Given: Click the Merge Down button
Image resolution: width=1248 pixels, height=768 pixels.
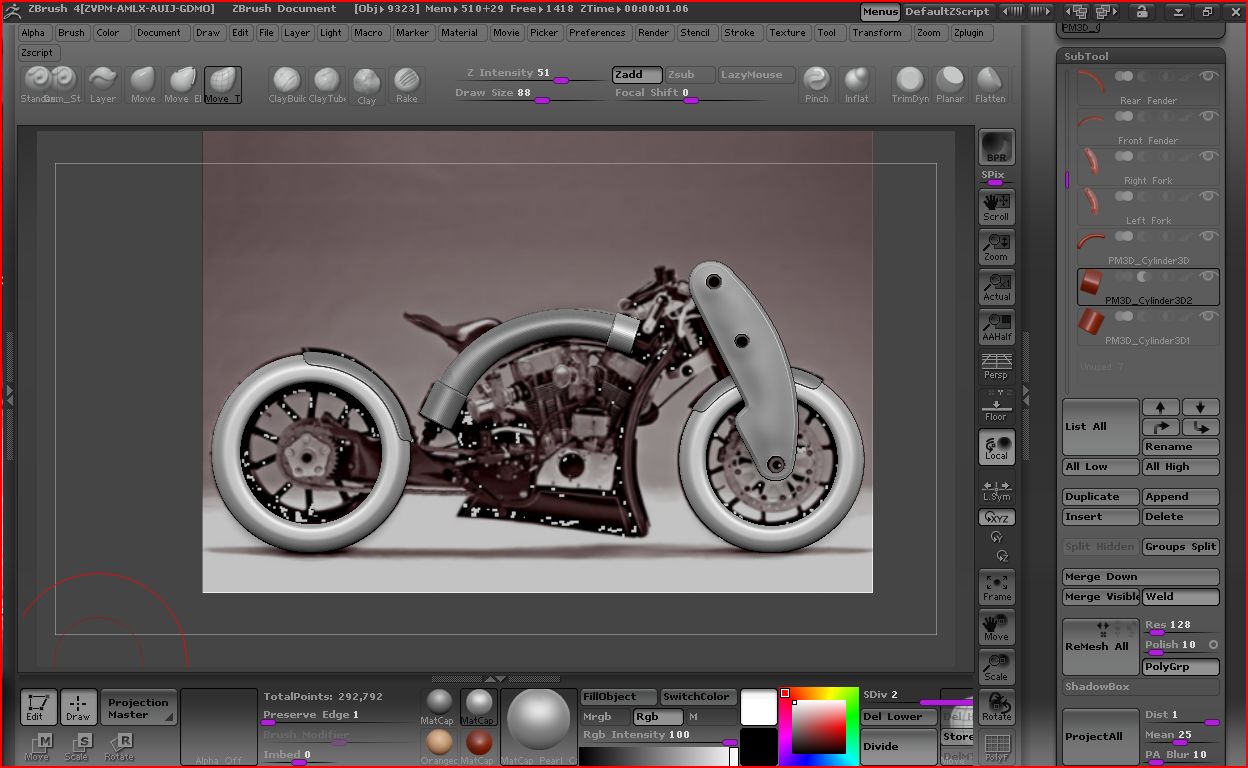Looking at the screenshot, I should [x=1140, y=577].
